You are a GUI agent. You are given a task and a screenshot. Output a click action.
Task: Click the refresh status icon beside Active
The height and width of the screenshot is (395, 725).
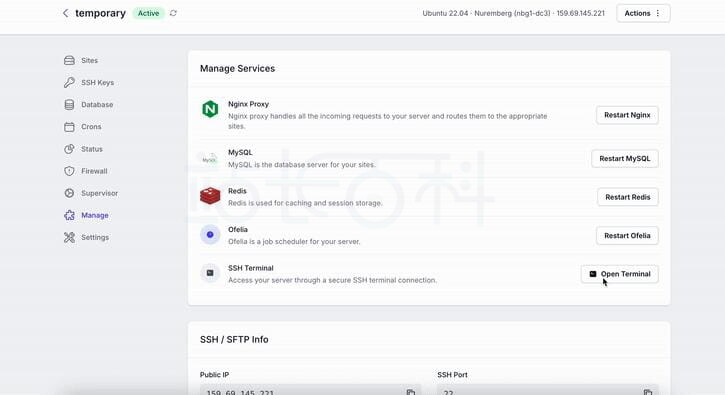(x=173, y=13)
